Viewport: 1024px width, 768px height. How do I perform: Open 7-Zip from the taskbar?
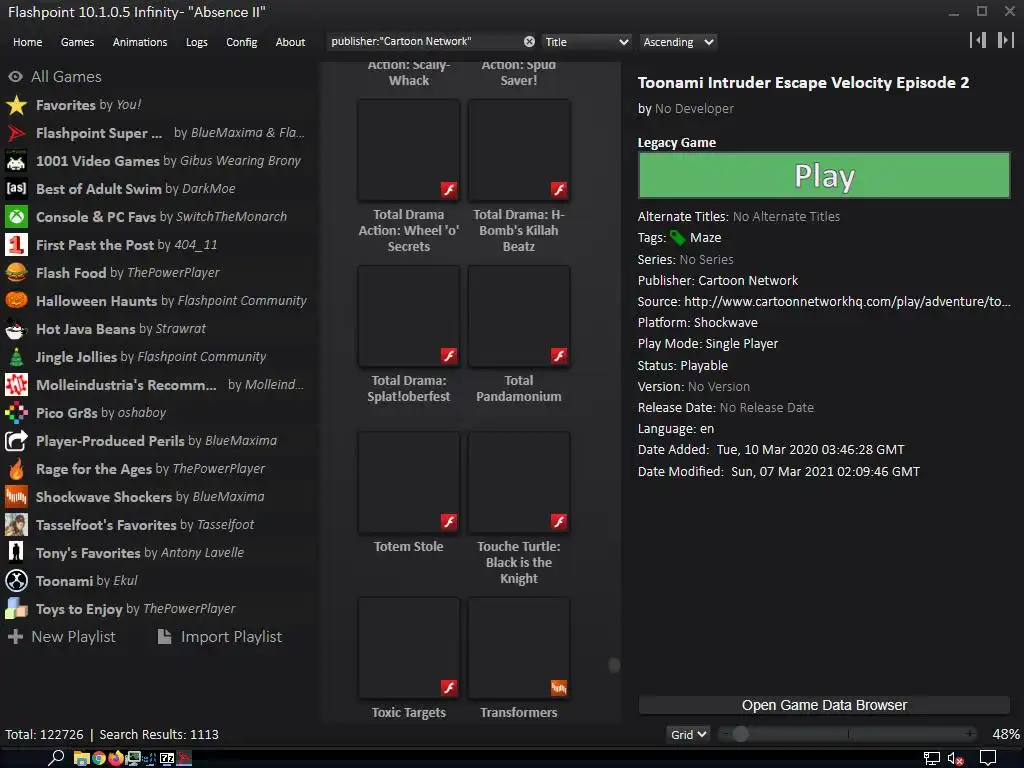point(167,758)
